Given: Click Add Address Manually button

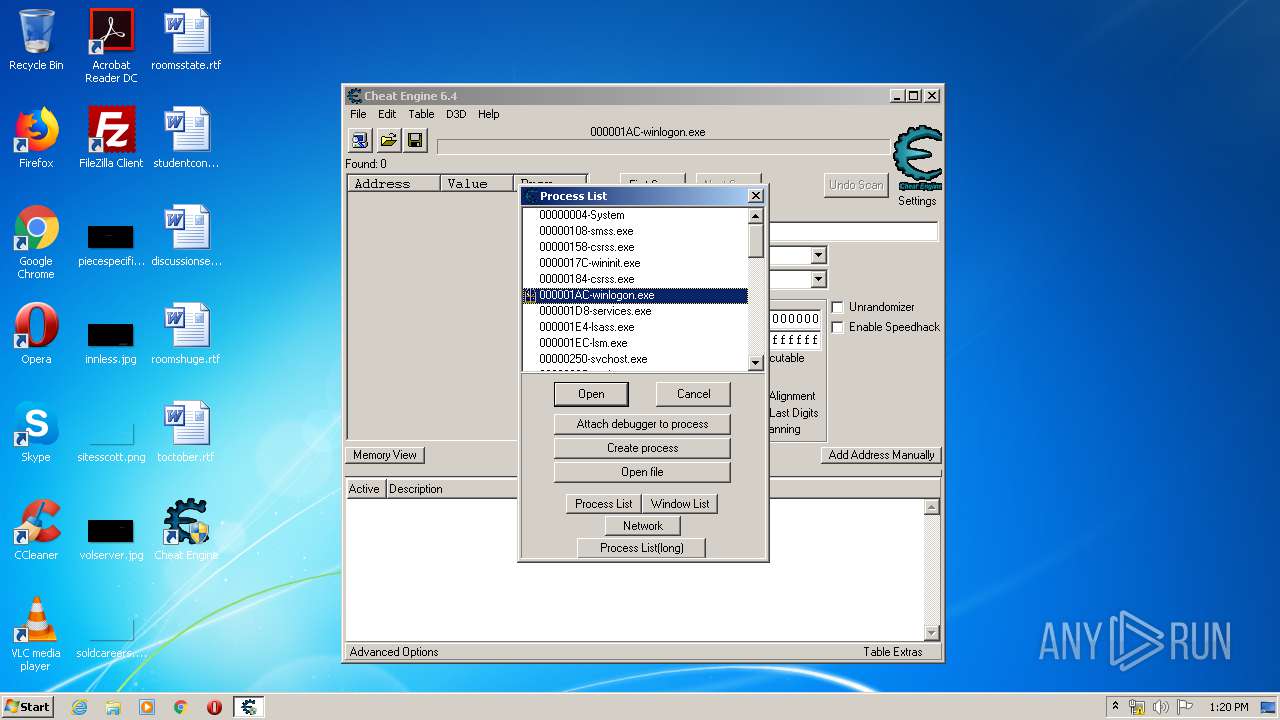Looking at the screenshot, I should (881, 455).
